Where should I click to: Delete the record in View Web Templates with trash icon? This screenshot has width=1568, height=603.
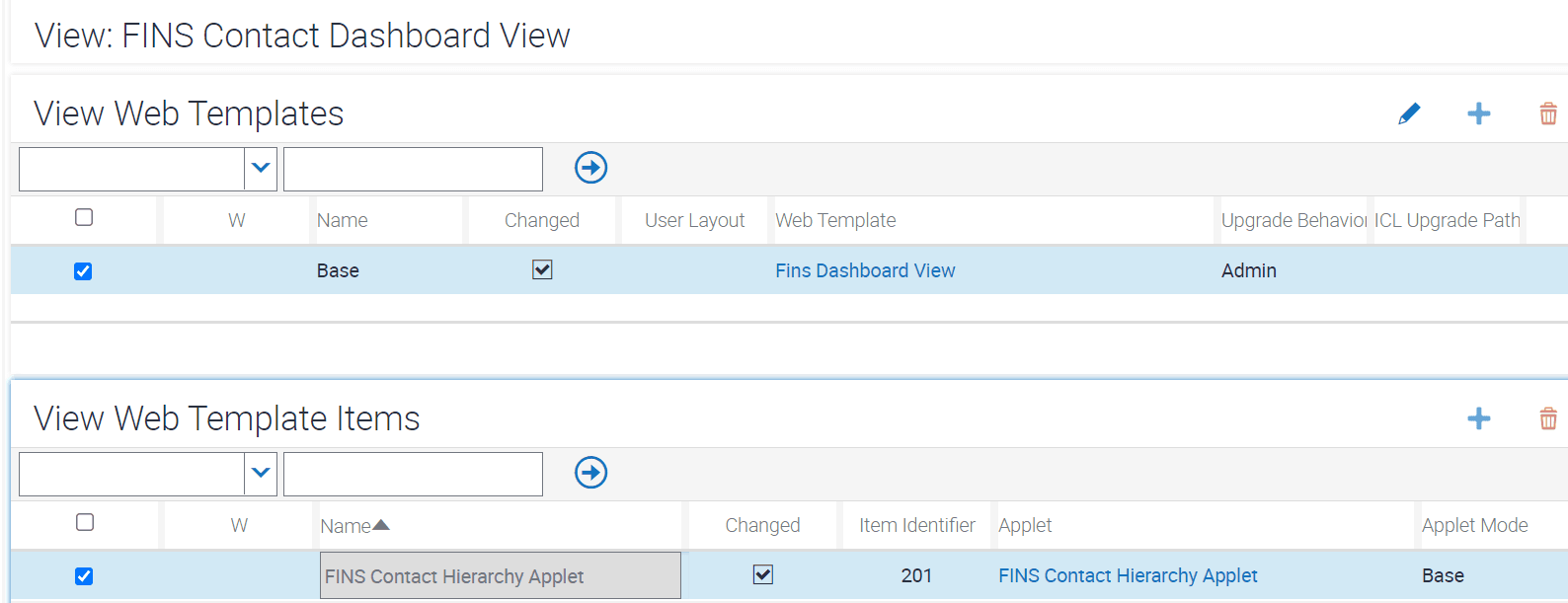[x=1548, y=113]
